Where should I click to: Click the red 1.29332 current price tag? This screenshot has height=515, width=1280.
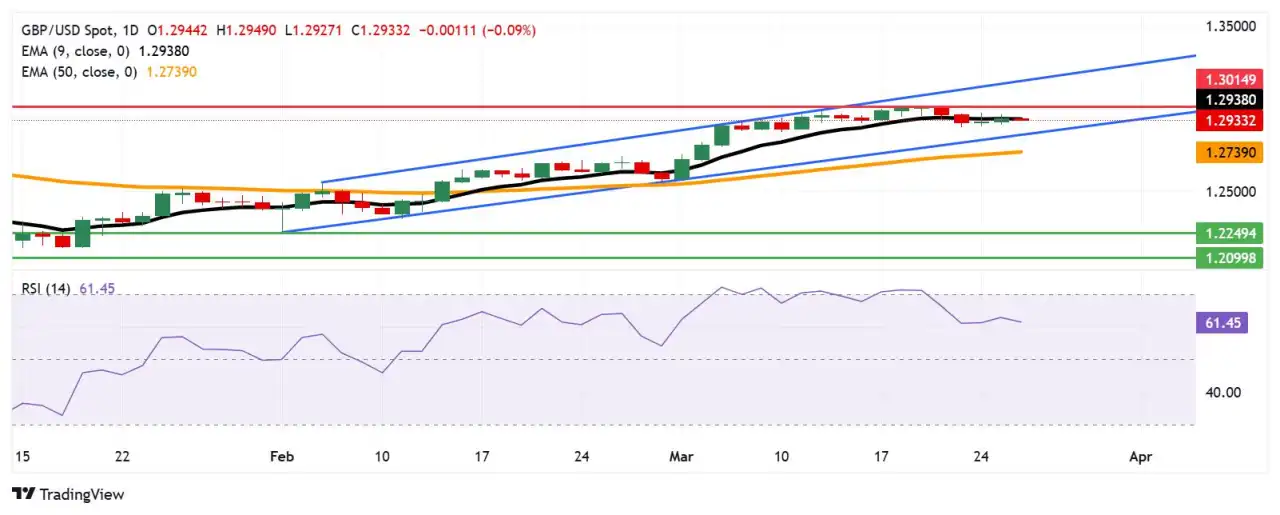[1220, 121]
